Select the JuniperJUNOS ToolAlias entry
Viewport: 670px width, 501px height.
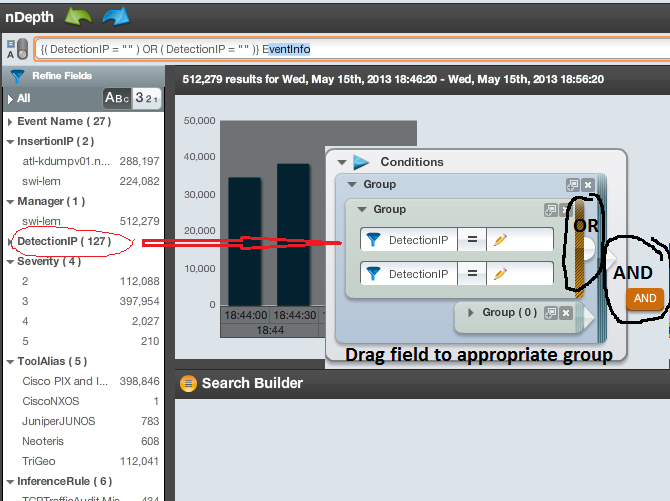pos(91,421)
